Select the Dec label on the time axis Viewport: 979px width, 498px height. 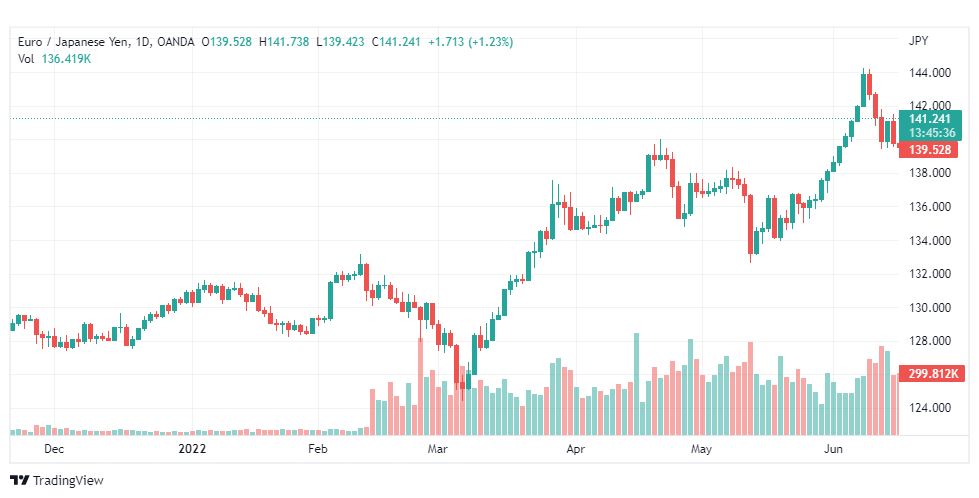[x=54, y=449]
